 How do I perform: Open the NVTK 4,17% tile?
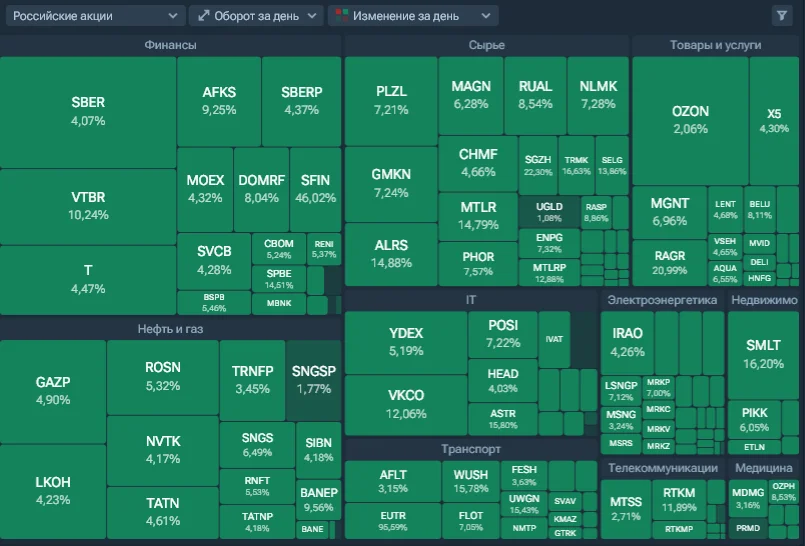pos(163,451)
